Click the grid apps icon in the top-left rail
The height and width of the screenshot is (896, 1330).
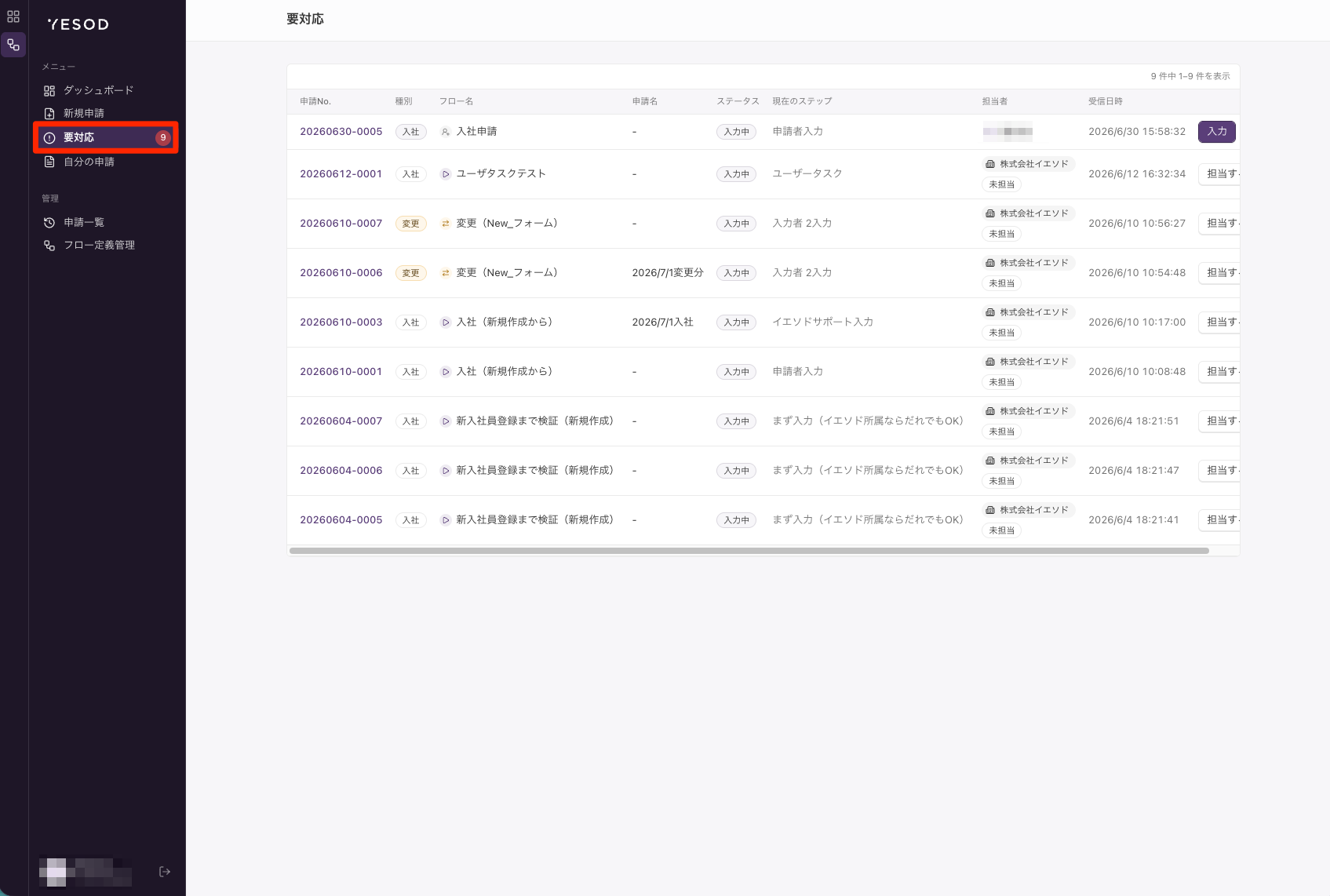coord(13,16)
